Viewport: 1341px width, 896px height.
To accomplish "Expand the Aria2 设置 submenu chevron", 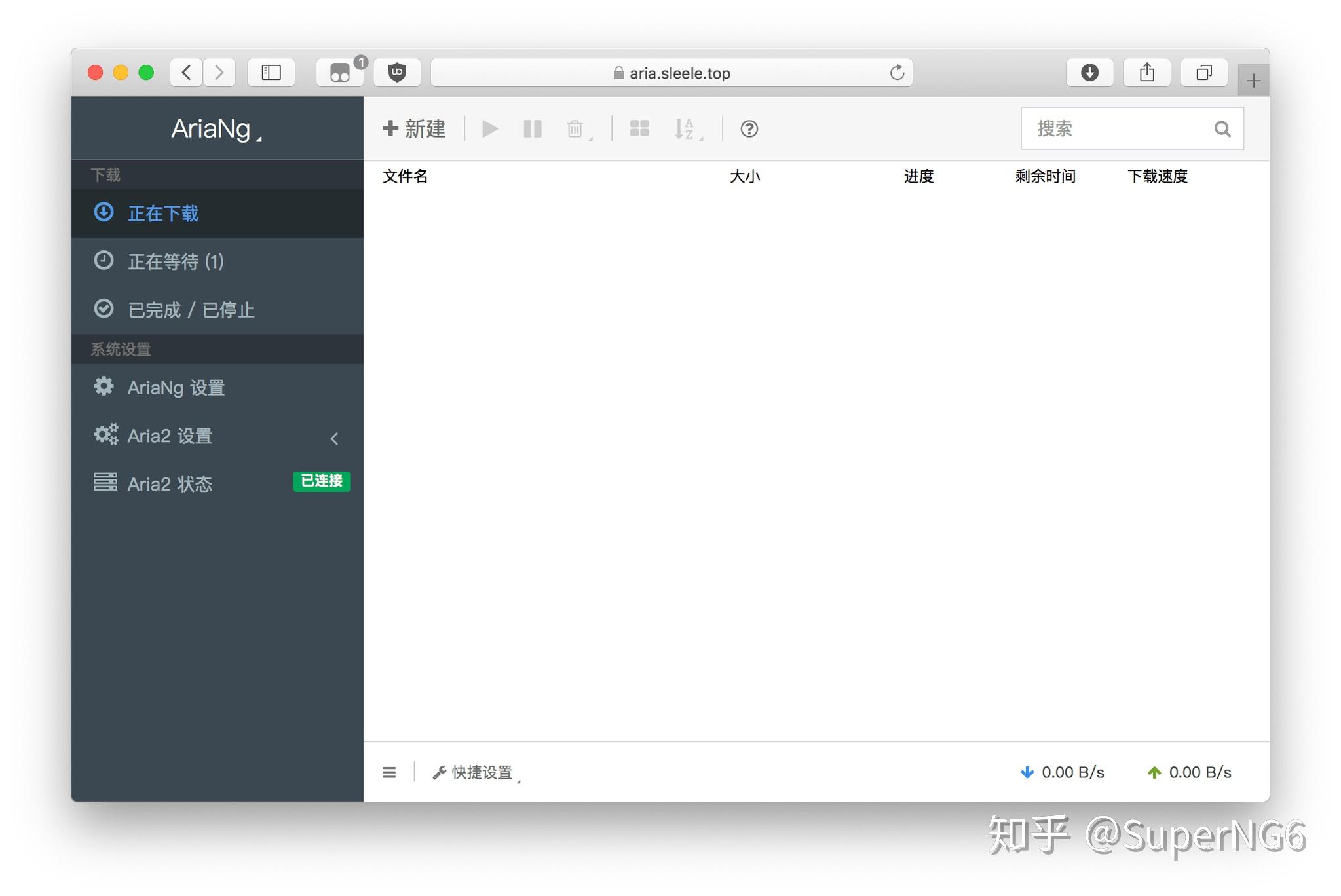I will pos(335,438).
